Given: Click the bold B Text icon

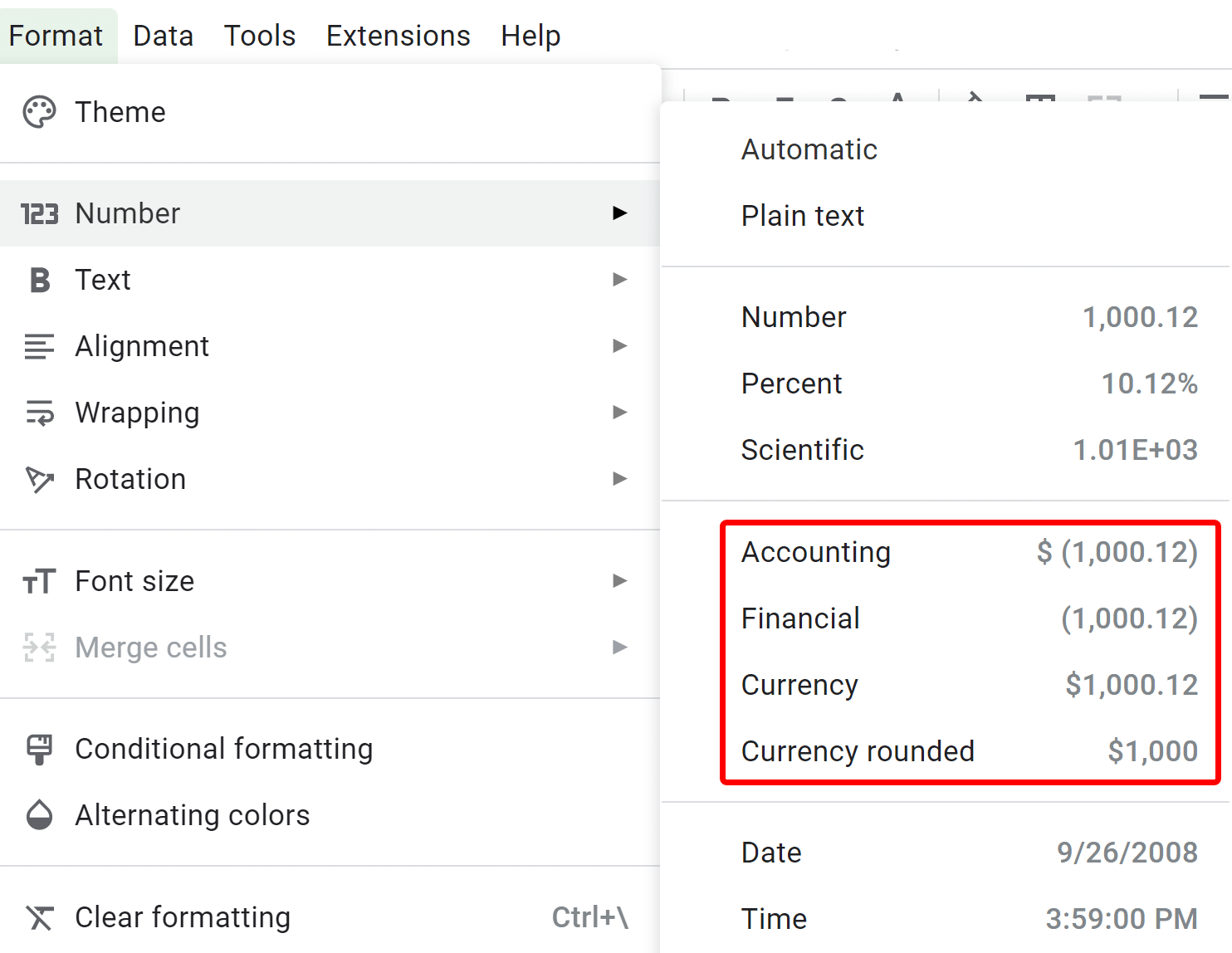Looking at the screenshot, I should (x=40, y=280).
